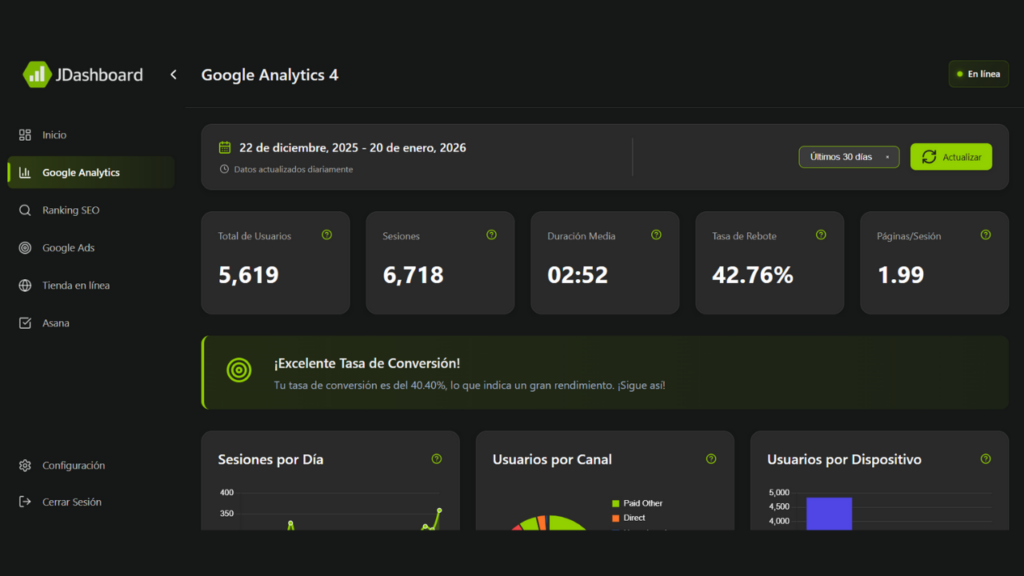The height and width of the screenshot is (576, 1024).
Task: Click the blue bar in Usuarios por Dispositivo
Action: point(829,513)
